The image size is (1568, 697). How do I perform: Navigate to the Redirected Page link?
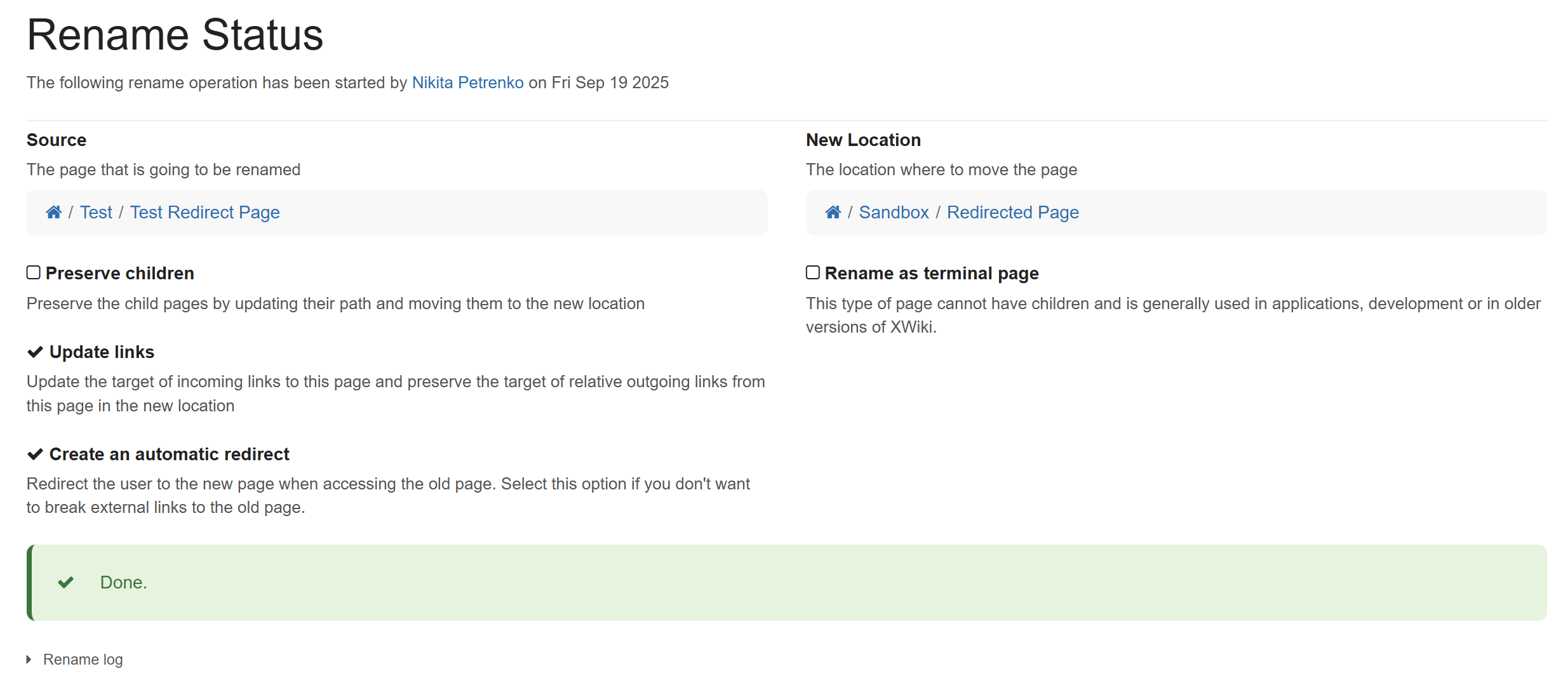(1012, 212)
